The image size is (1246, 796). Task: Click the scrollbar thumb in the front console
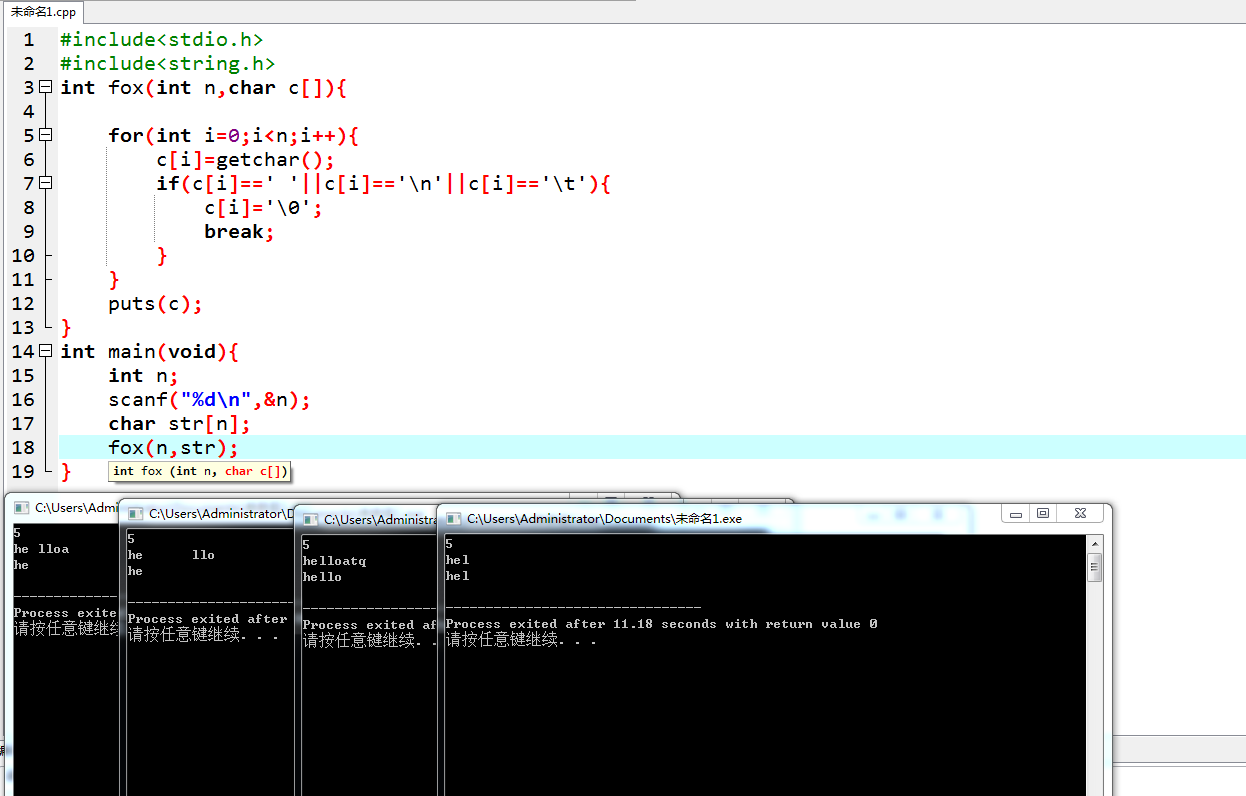click(1094, 567)
